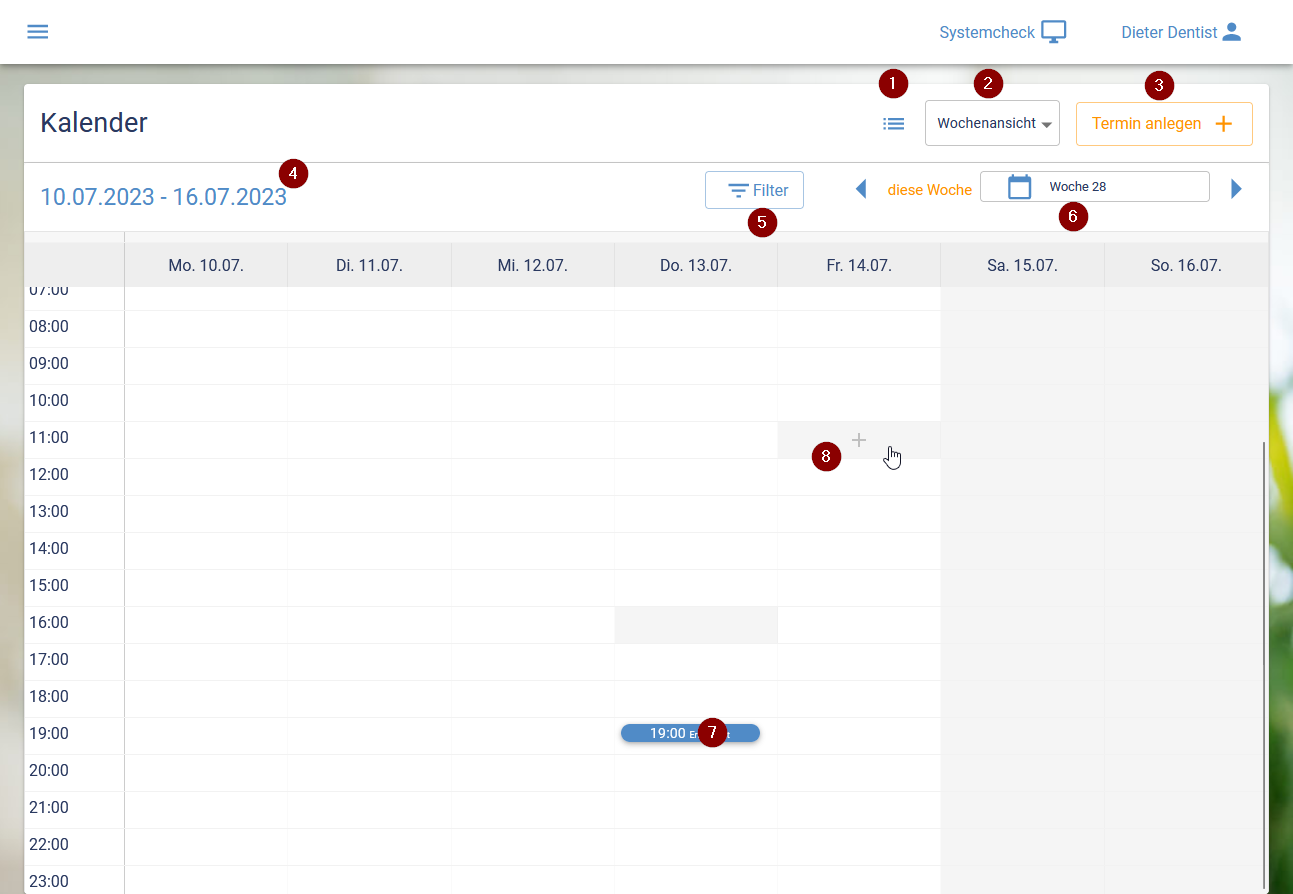Open the 19:00 appointment on Do. 13.07
Image resolution: width=1293 pixels, height=894 pixels.
pos(690,733)
